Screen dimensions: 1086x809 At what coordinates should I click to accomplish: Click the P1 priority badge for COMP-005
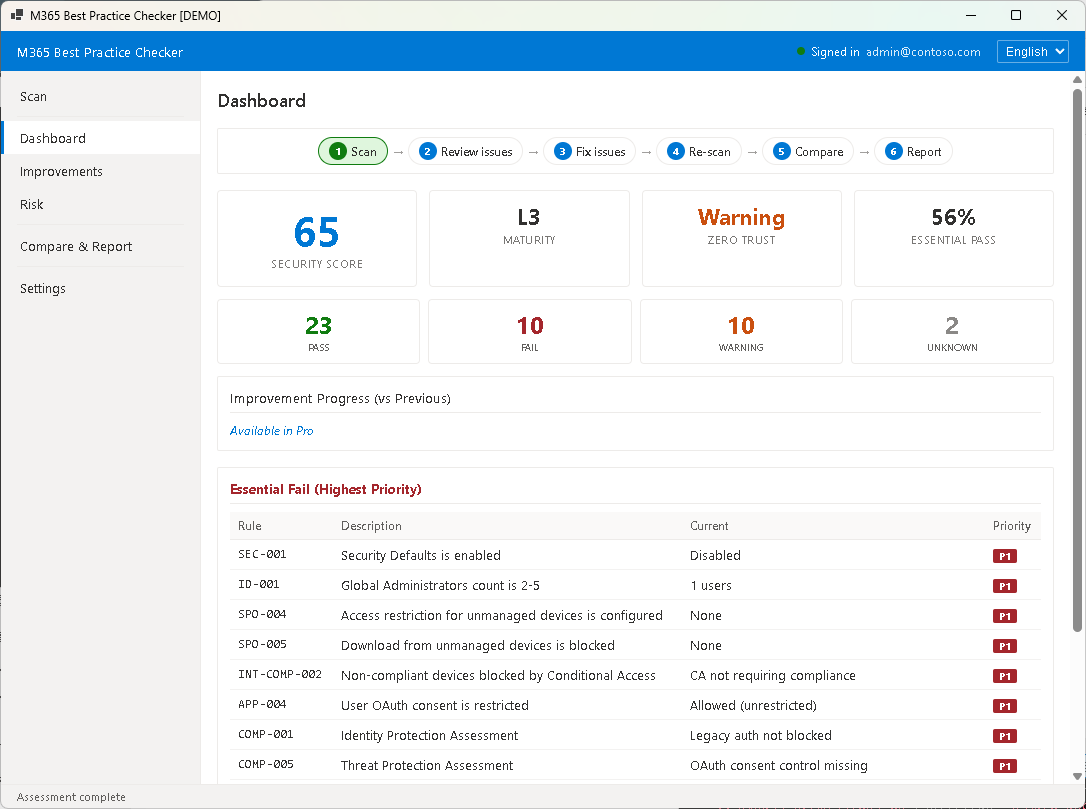click(1004, 765)
